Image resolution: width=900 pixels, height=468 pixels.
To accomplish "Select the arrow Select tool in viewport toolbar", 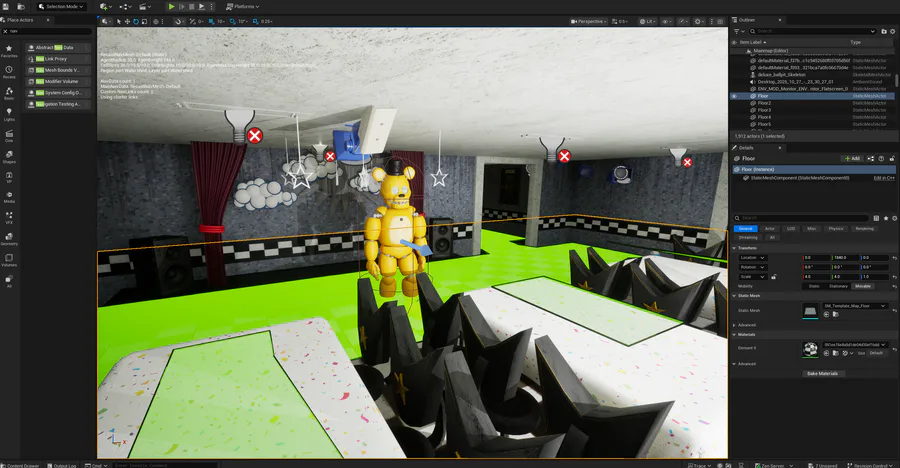I will pyautogui.click(x=119, y=21).
